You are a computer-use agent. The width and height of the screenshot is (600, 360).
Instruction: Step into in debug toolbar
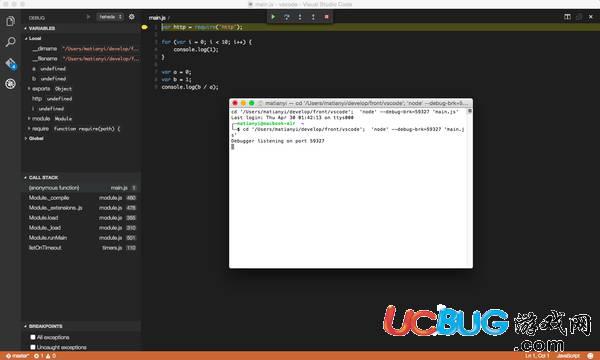click(300, 17)
